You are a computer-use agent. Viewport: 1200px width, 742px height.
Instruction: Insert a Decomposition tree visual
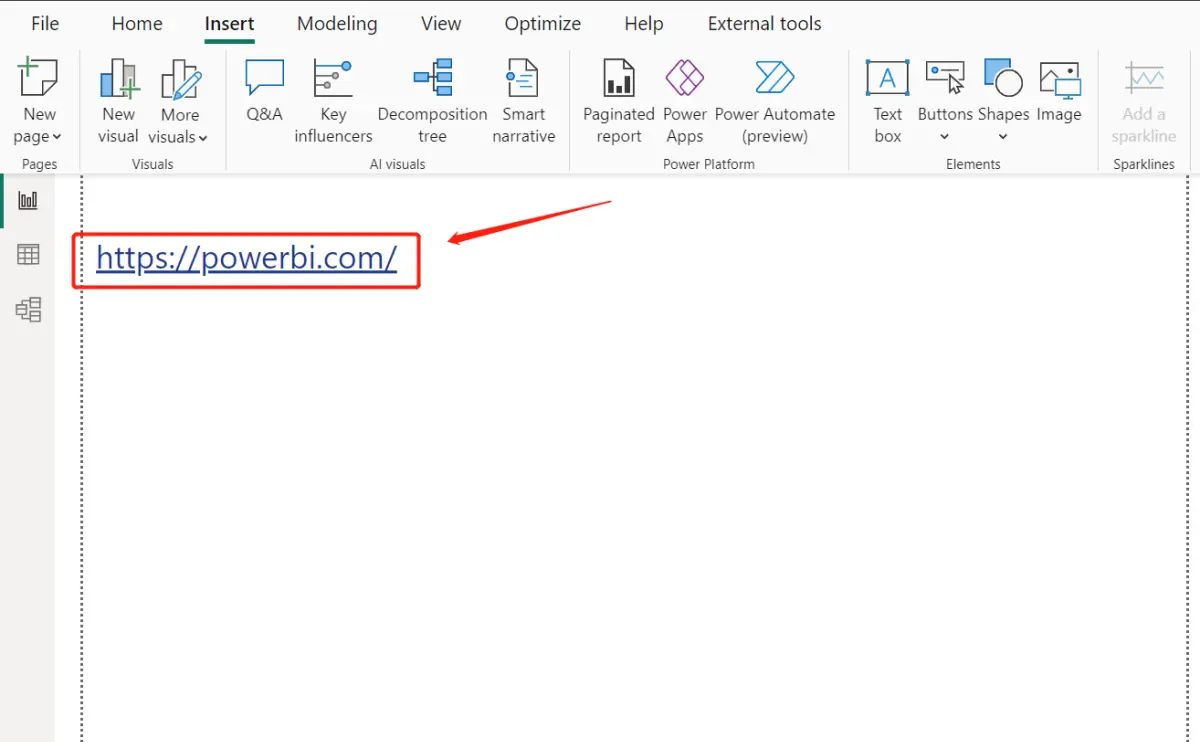[432, 97]
